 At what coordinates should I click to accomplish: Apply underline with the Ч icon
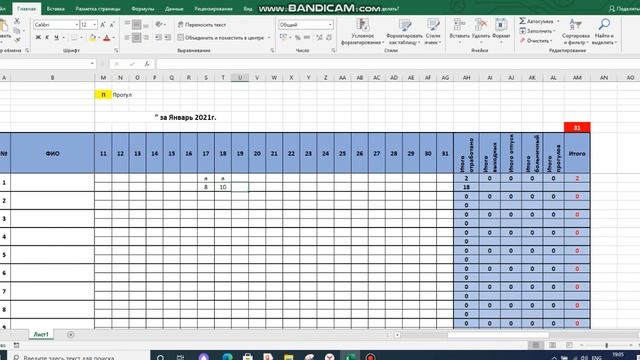pos(56,38)
